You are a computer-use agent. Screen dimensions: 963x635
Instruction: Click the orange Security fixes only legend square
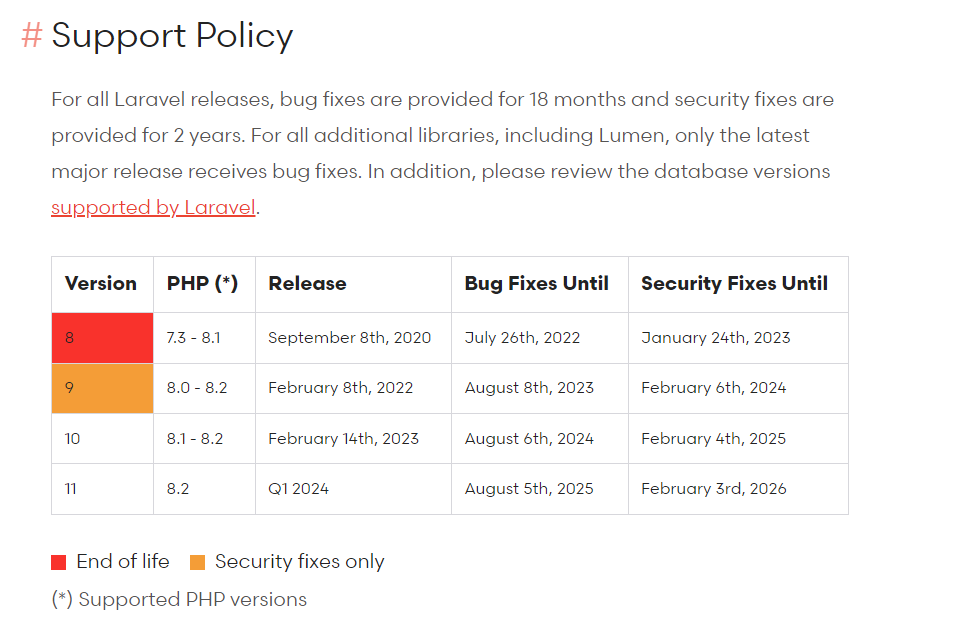pos(197,562)
